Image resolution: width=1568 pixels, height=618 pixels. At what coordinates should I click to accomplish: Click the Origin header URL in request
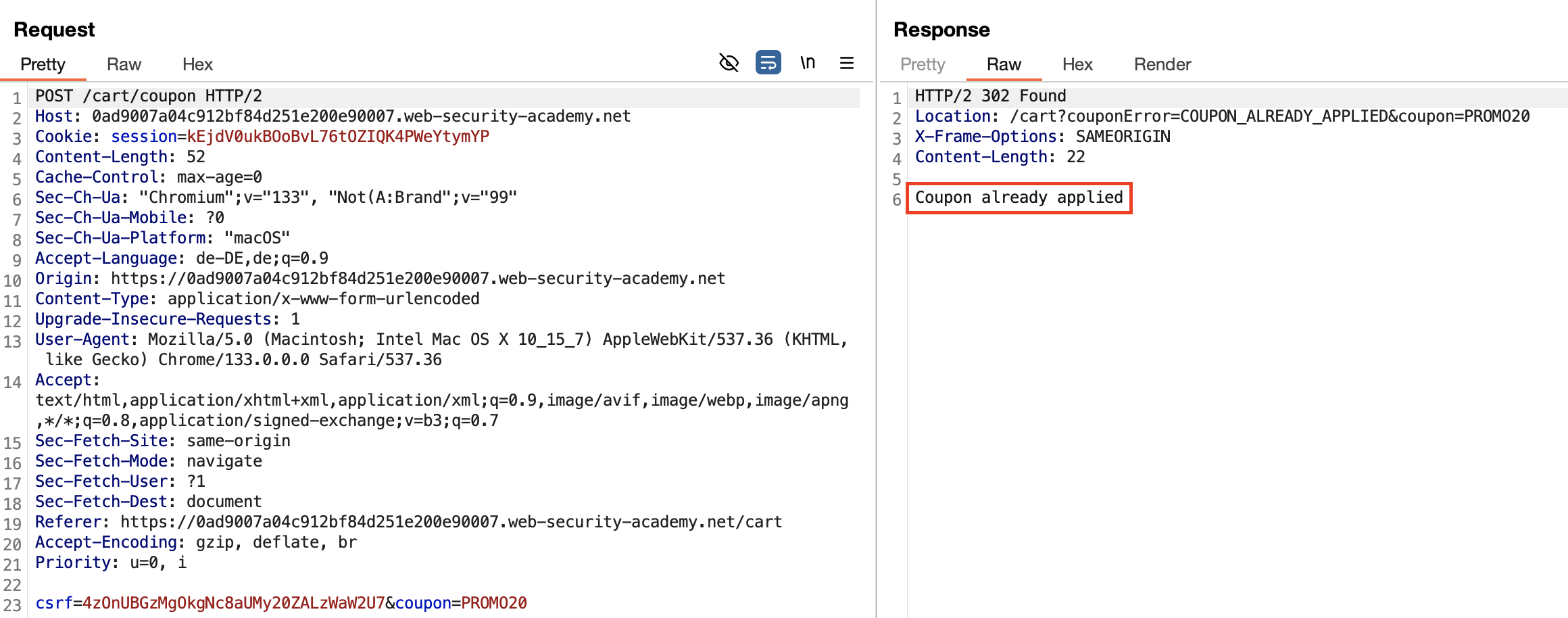click(x=418, y=279)
